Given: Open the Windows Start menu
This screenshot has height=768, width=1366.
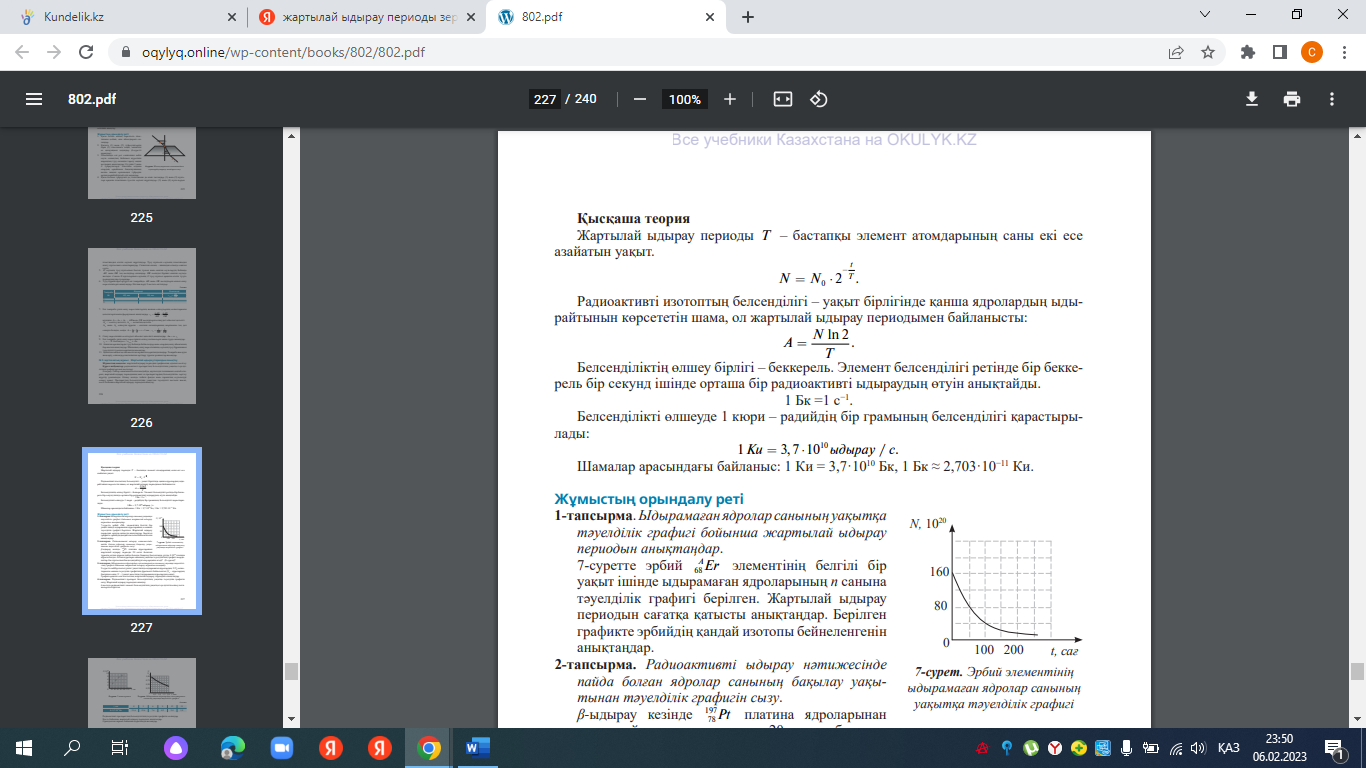Looking at the screenshot, I should tap(24, 747).
